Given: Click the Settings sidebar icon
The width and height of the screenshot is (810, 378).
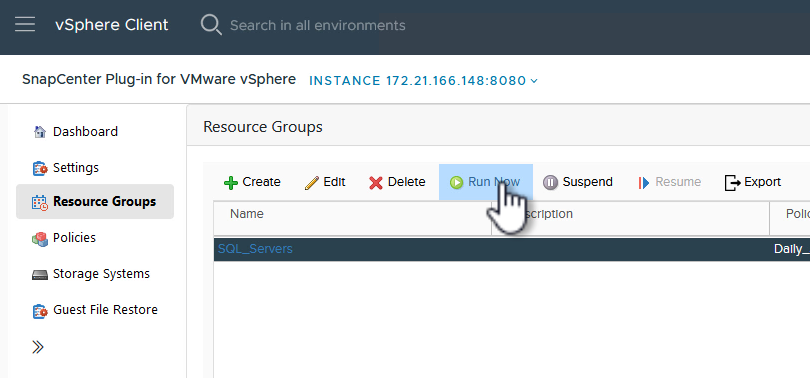Looking at the screenshot, I should [x=40, y=168].
